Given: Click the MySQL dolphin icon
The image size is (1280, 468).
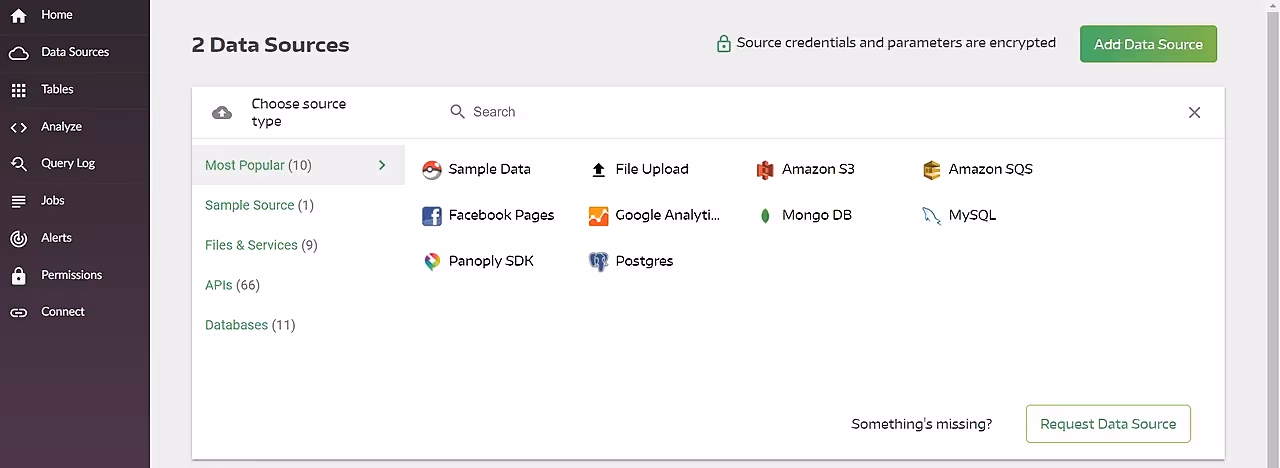Looking at the screenshot, I should tap(932, 216).
